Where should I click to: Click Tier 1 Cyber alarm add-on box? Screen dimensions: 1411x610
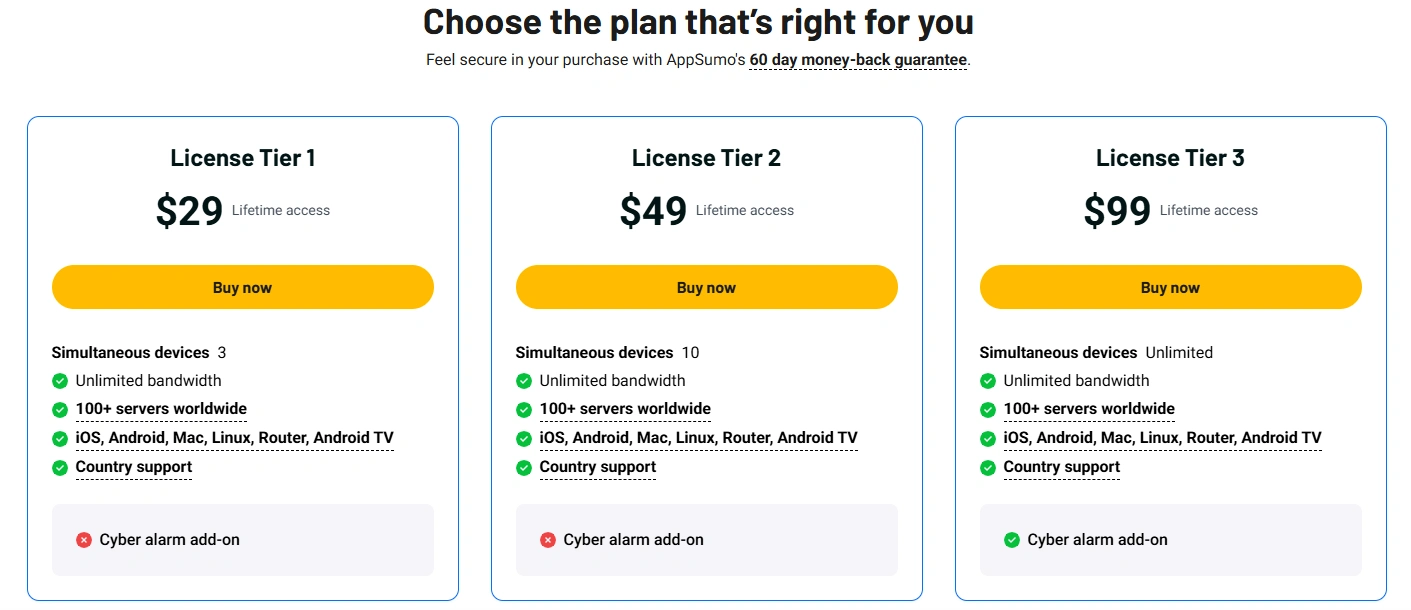click(x=243, y=540)
